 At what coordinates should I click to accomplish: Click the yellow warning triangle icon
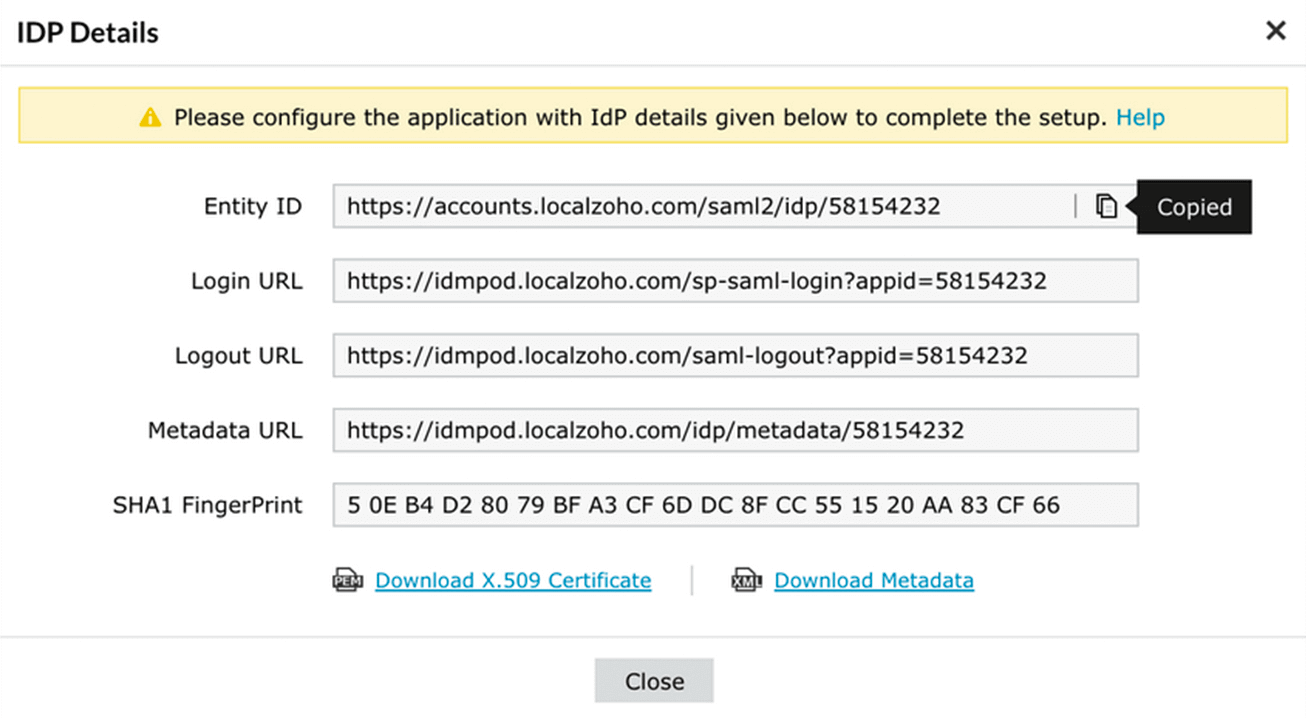pyautogui.click(x=150, y=118)
